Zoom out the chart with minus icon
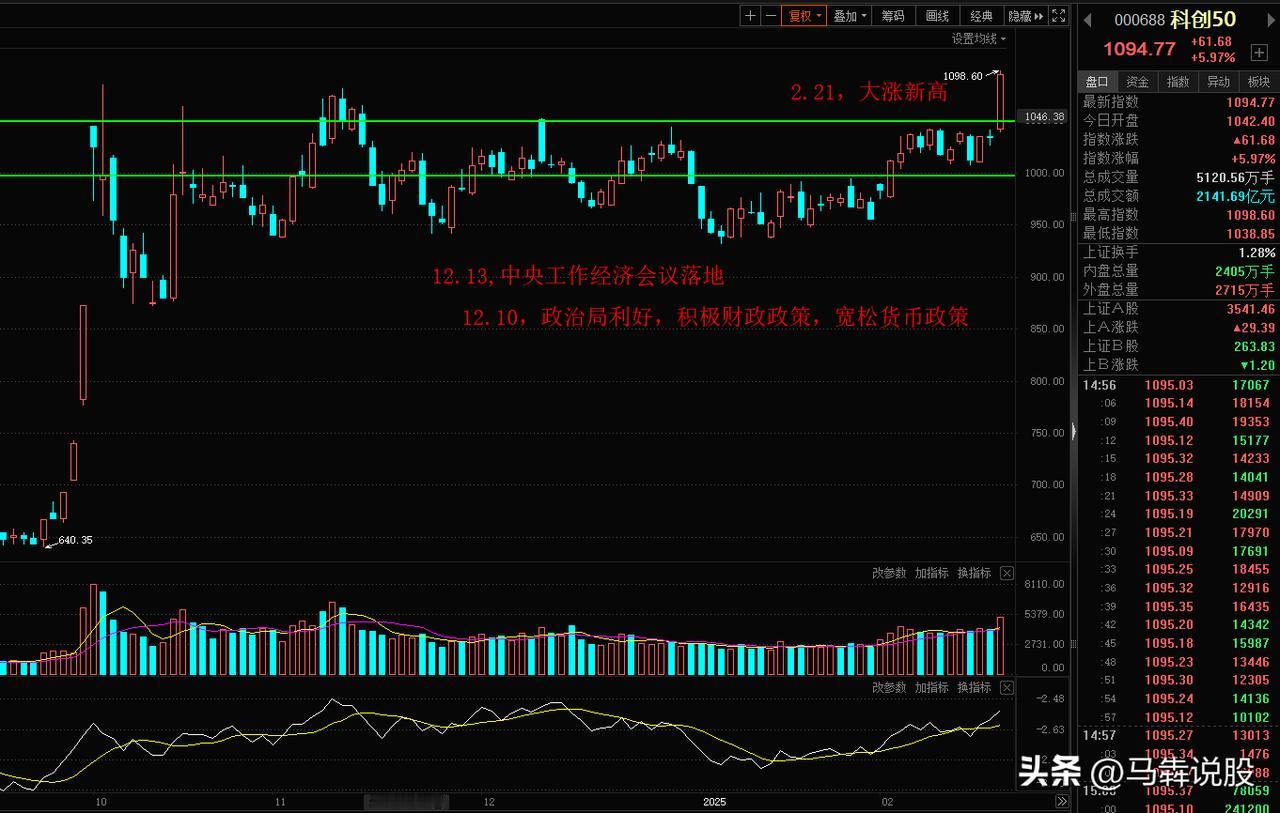Screen dimensions: 1280x813 770,15
